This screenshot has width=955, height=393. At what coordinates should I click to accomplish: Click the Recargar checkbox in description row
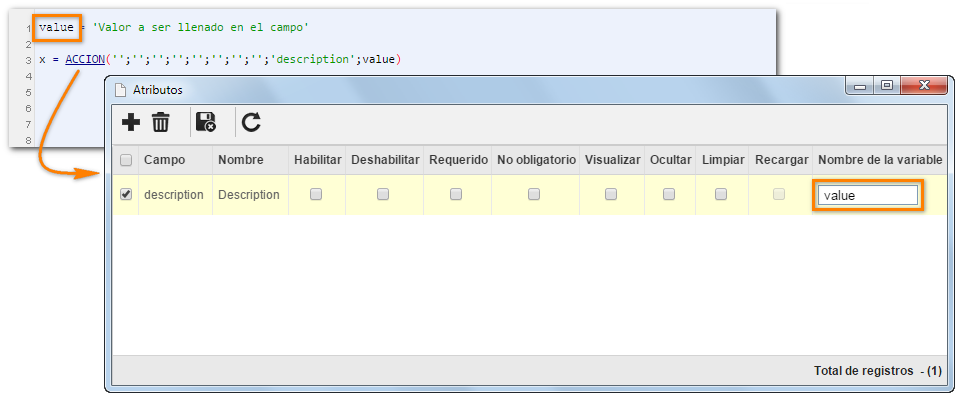click(x=779, y=194)
